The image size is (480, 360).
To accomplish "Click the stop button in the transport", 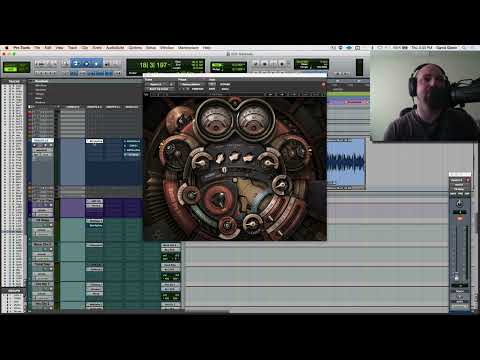I will (x=264, y=63).
